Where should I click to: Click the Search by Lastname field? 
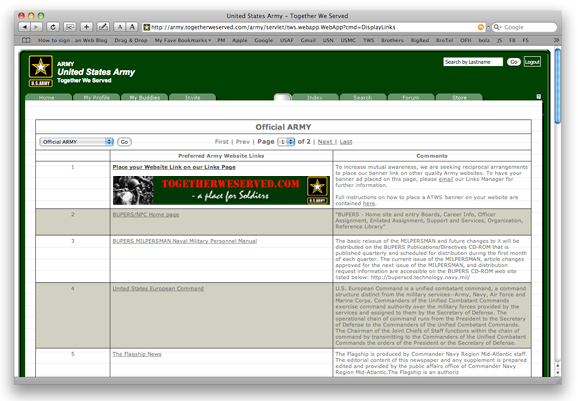(473, 62)
